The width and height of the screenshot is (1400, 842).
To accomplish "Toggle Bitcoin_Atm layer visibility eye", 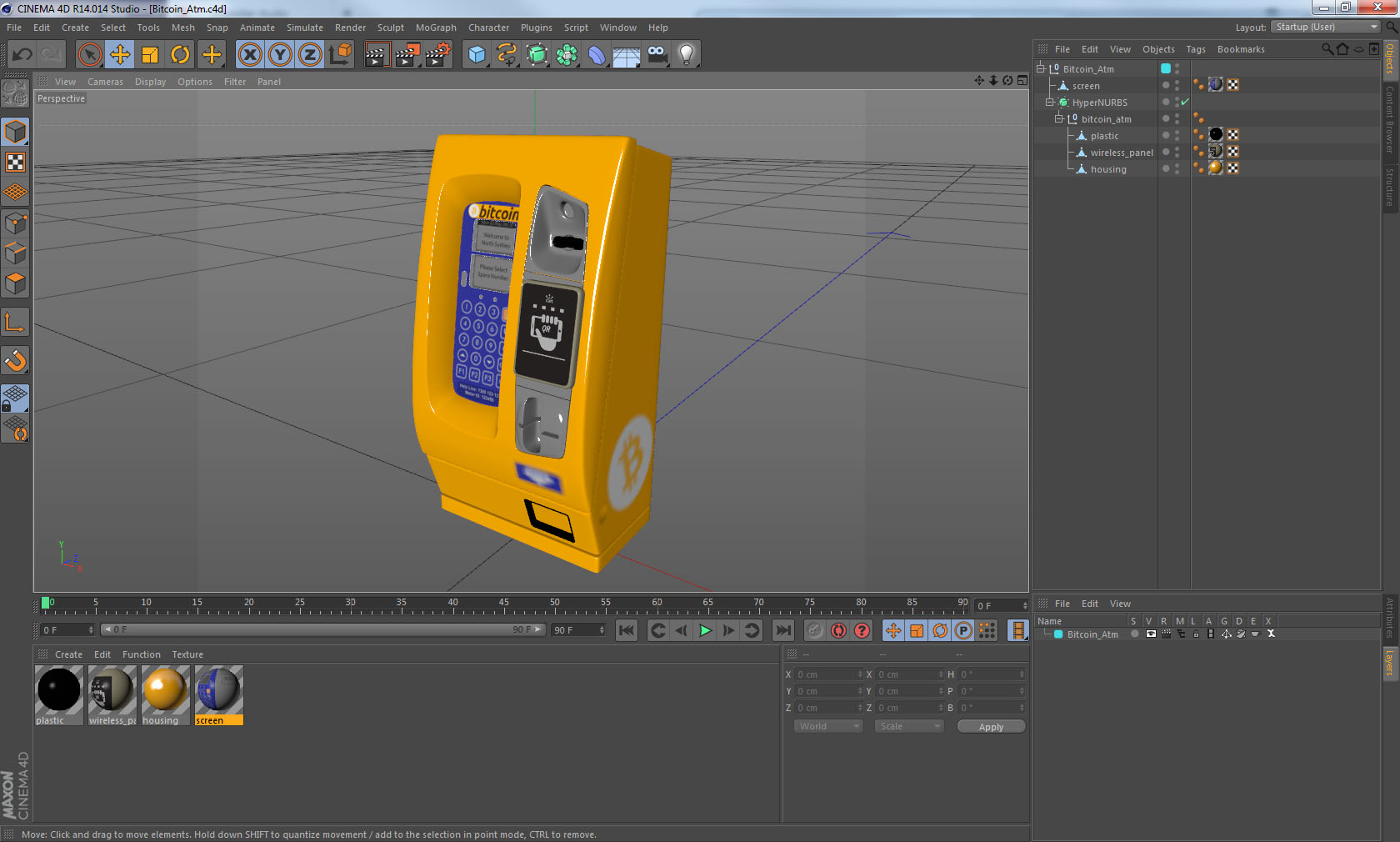I will tap(1151, 634).
